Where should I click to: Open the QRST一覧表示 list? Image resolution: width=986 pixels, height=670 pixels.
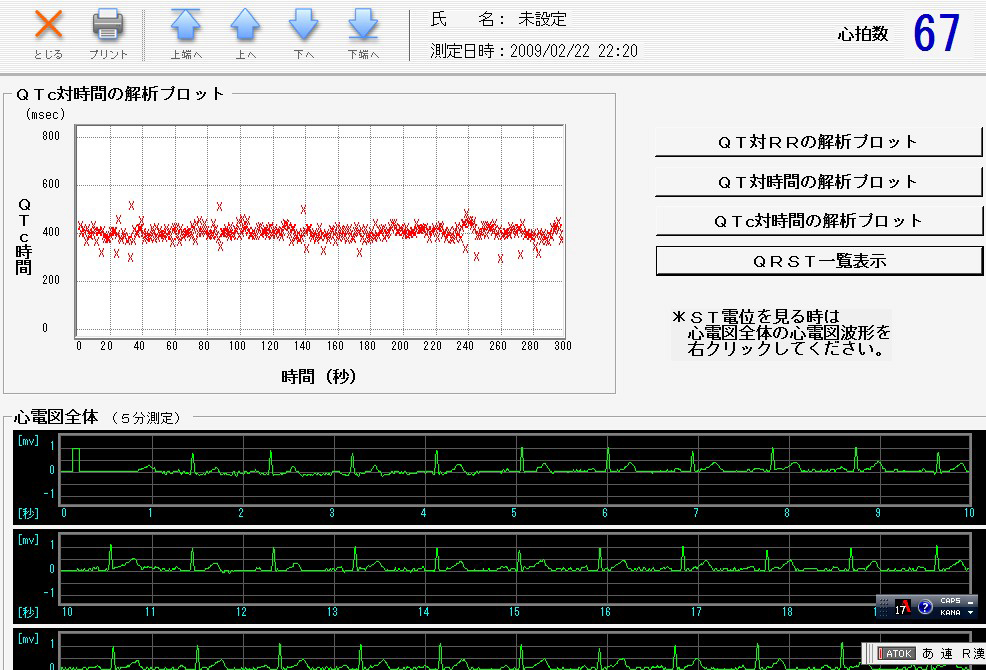(x=819, y=260)
